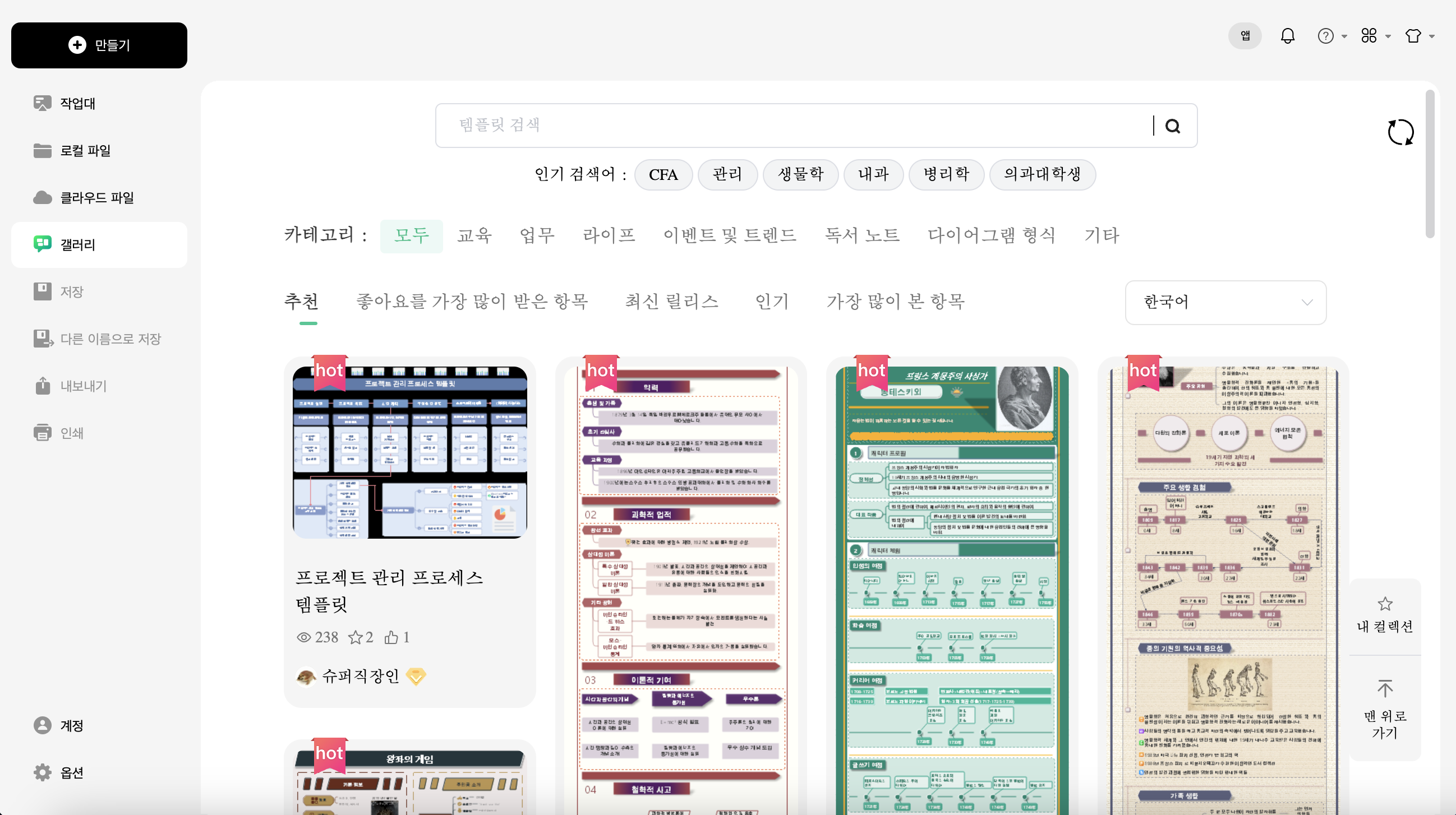
Task: Click the 저장 save icon
Action: [x=43, y=291]
